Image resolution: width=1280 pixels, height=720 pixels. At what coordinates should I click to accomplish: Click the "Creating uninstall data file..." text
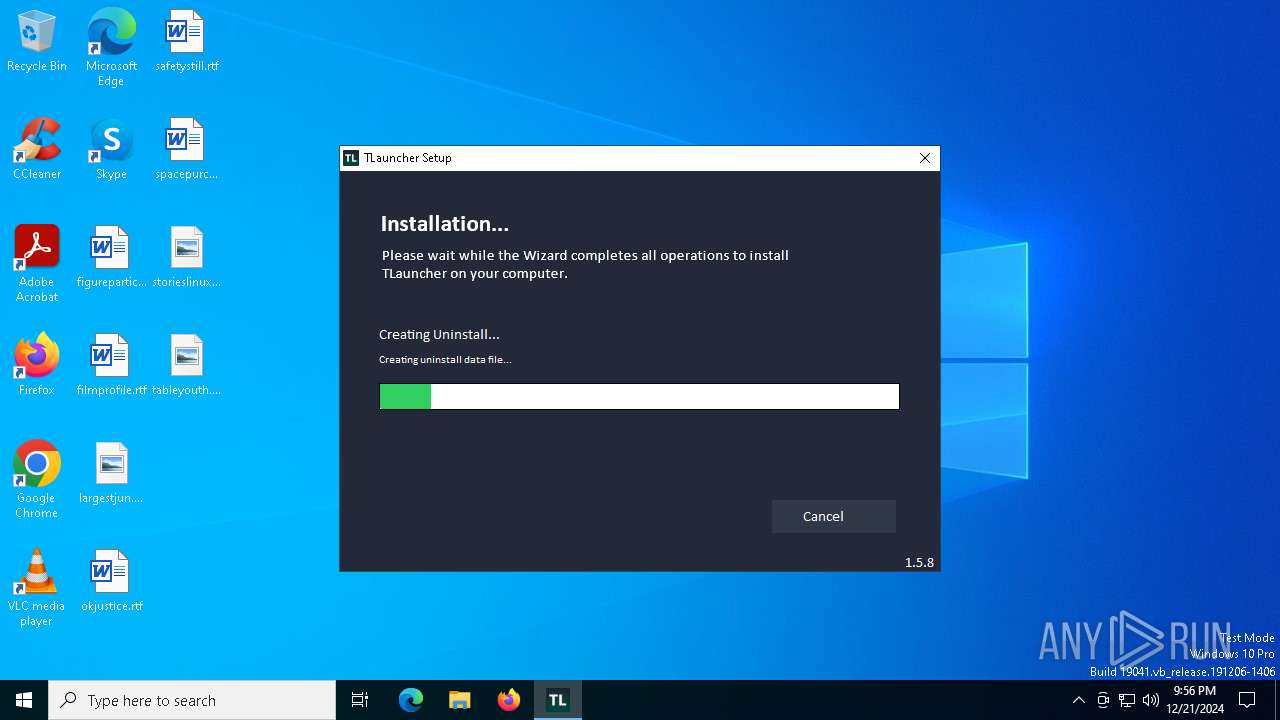(445, 360)
